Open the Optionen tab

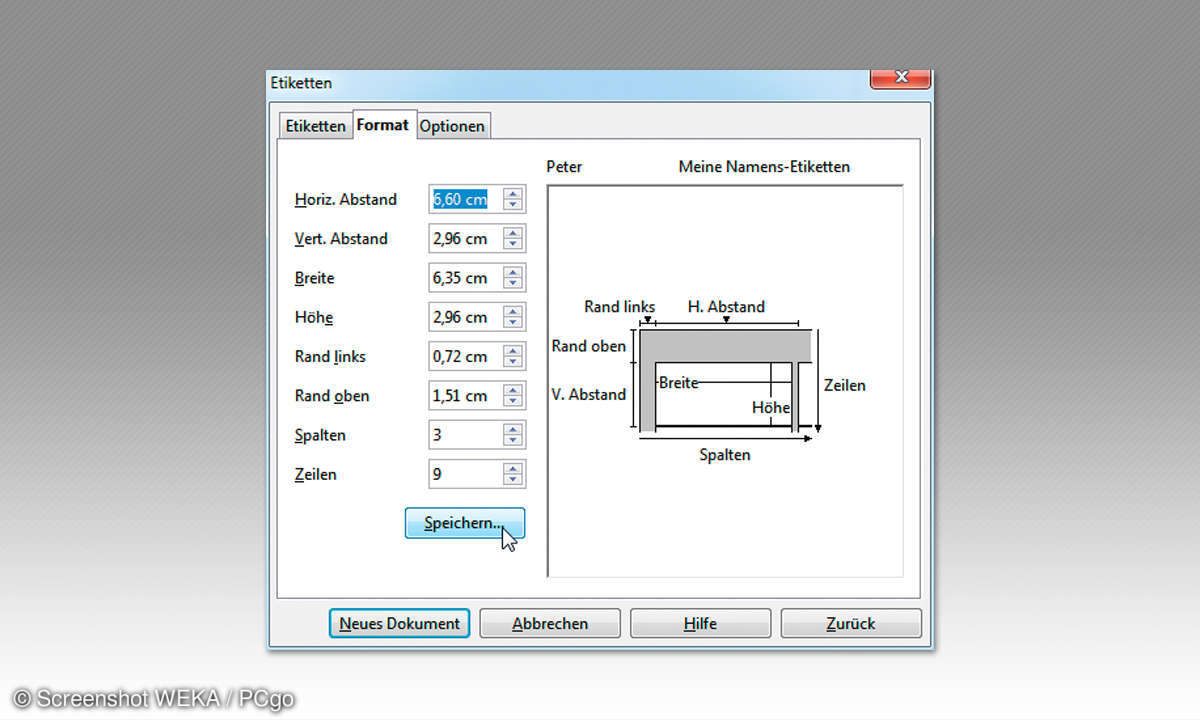(452, 126)
